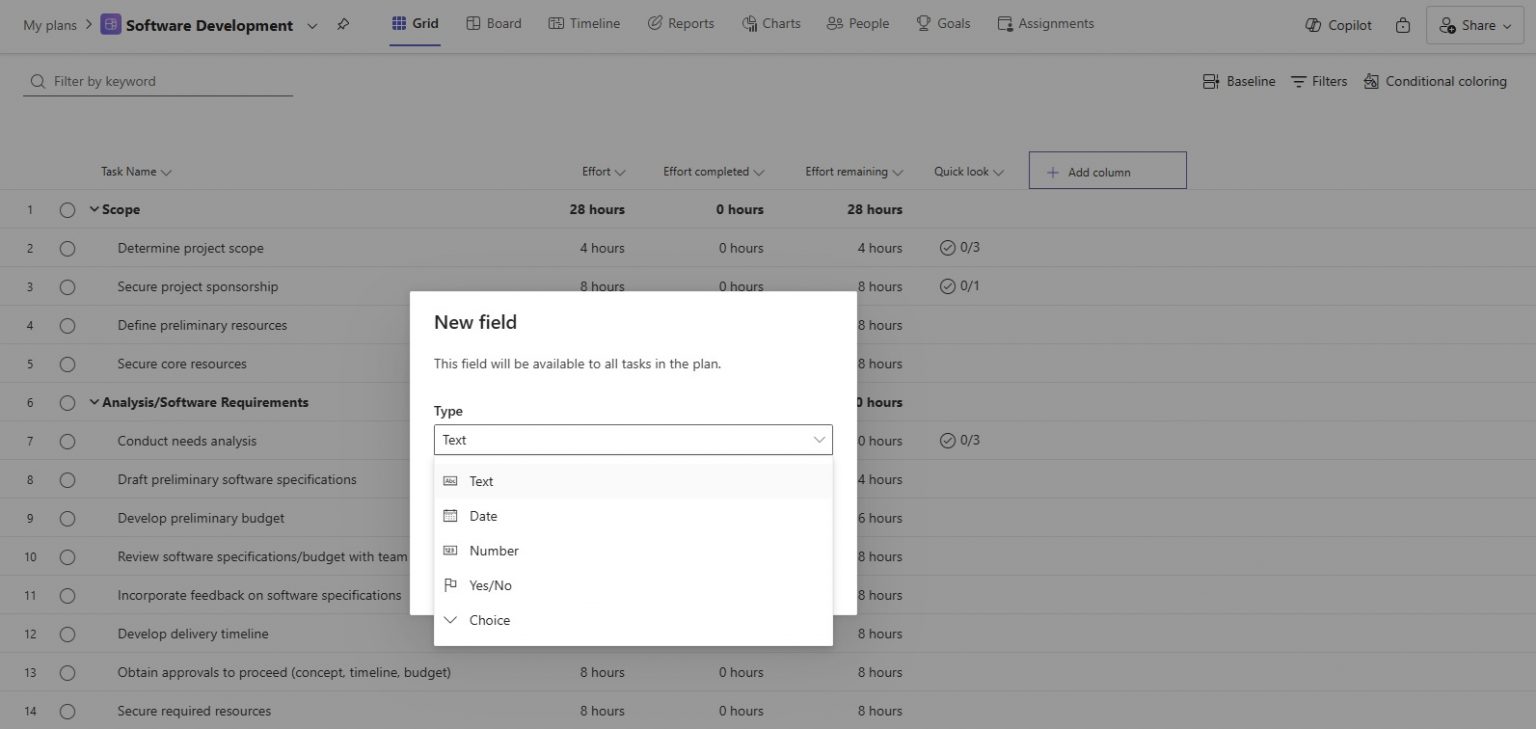Collapse the Scope task group
The width and height of the screenshot is (1536, 729).
94,209
